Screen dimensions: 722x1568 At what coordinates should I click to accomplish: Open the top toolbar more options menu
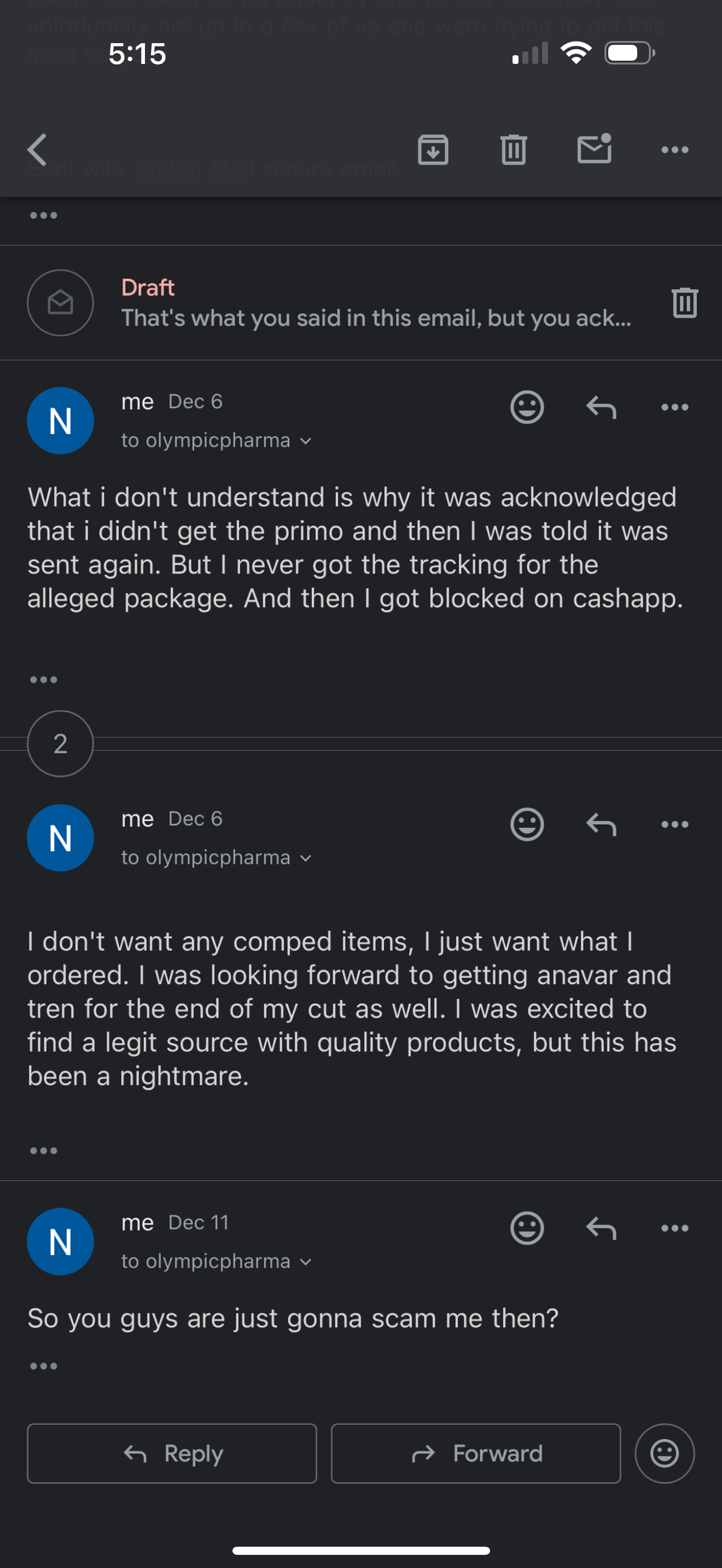point(674,150)
